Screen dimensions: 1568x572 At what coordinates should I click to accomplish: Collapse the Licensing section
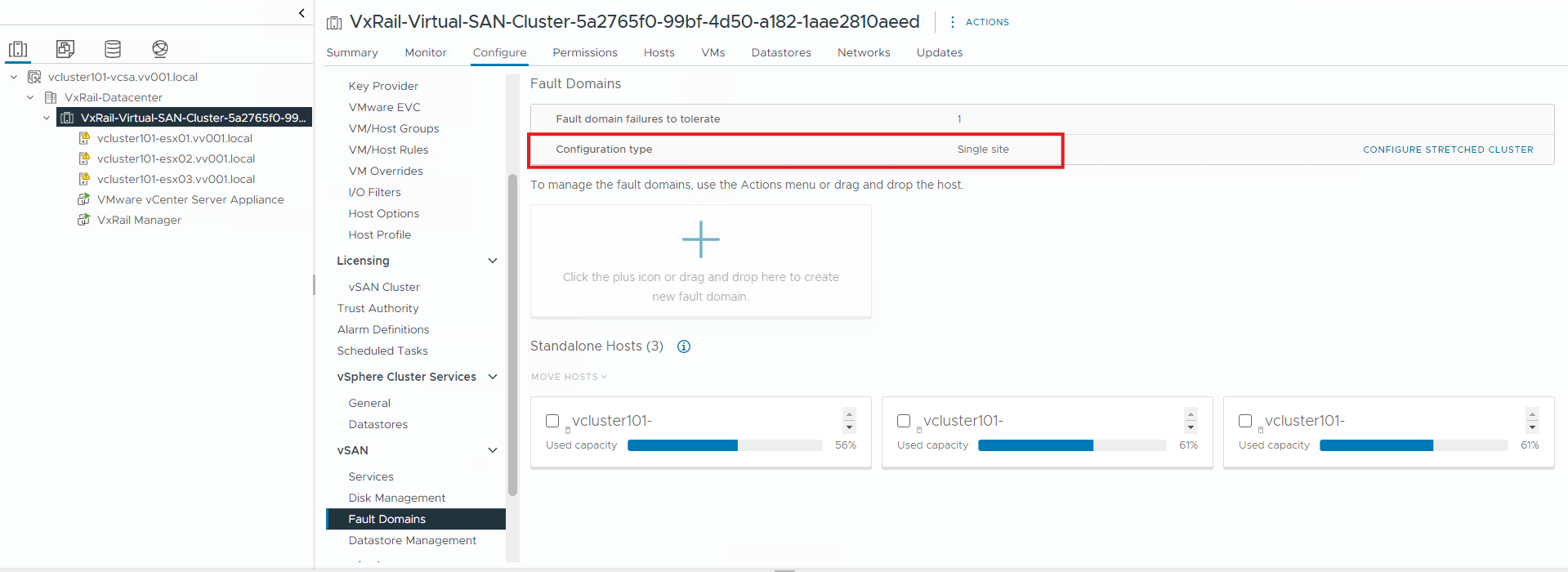[x=493, y=261]
